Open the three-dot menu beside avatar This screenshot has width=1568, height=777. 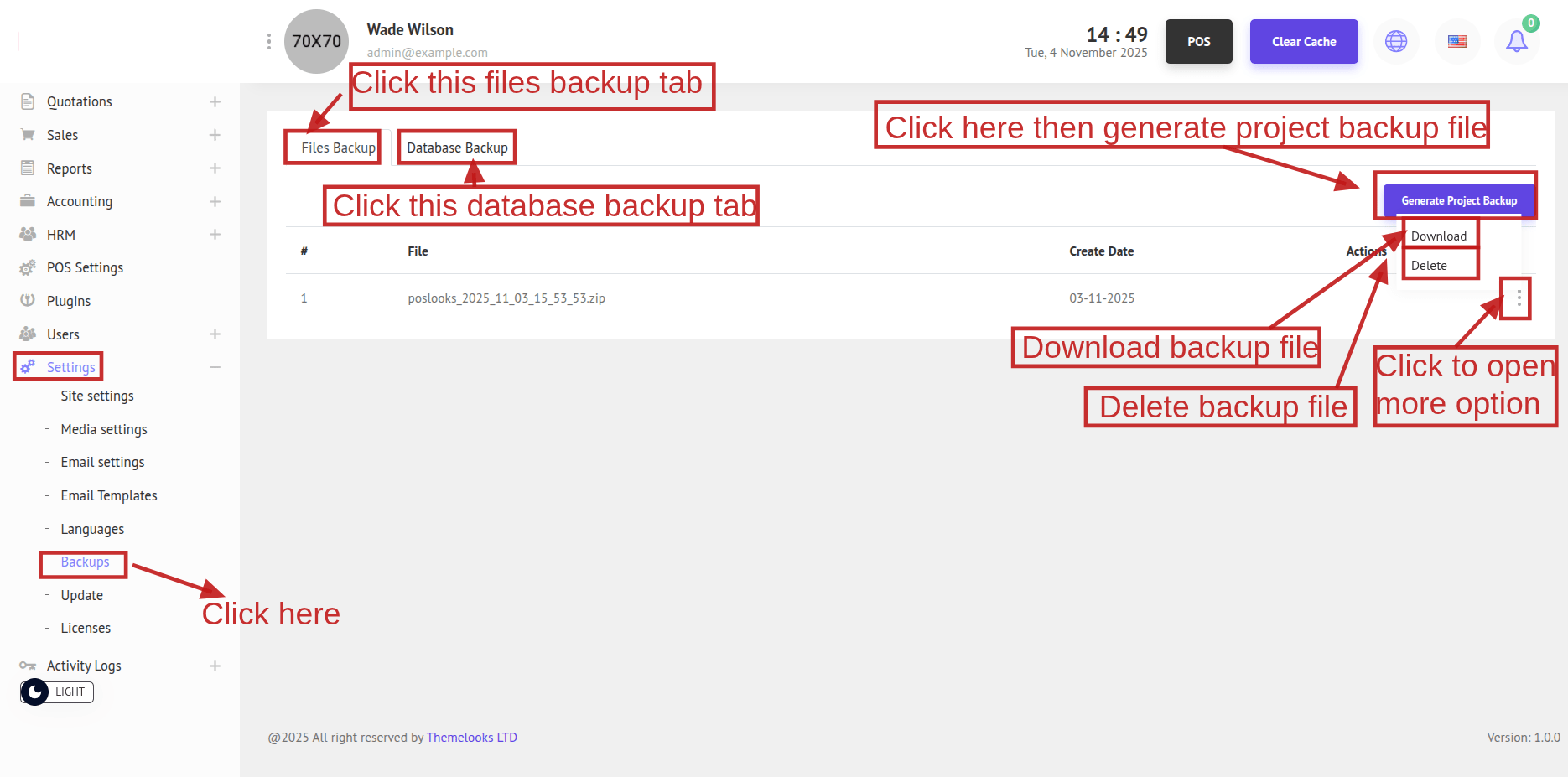click(268, 41)
